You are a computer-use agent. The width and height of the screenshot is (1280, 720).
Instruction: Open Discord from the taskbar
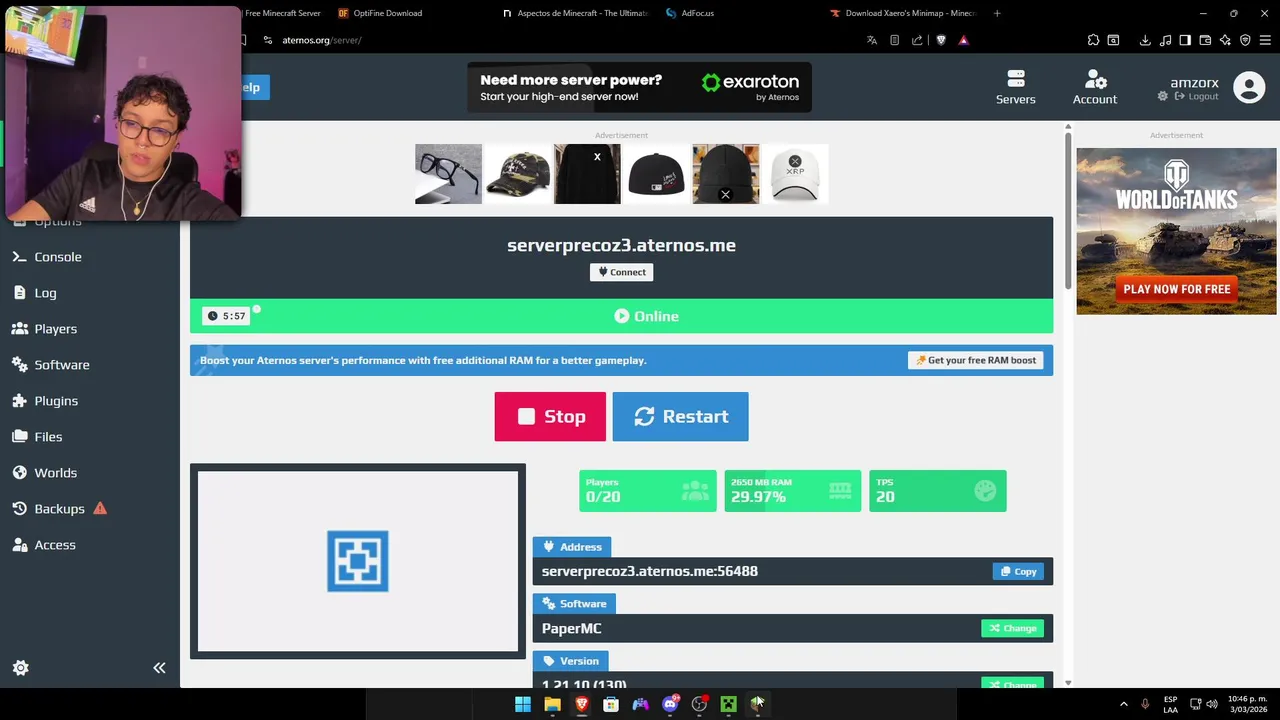coord(670,704)
